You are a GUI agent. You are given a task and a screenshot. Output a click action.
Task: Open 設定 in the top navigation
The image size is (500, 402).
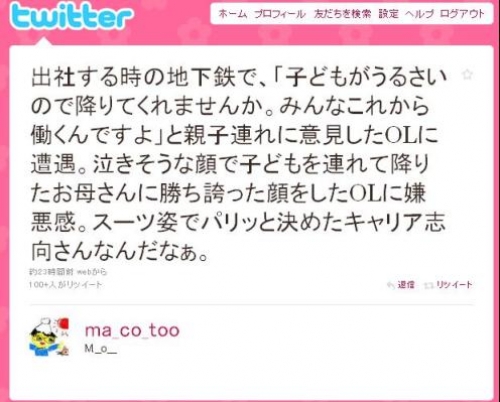(388, 14)
